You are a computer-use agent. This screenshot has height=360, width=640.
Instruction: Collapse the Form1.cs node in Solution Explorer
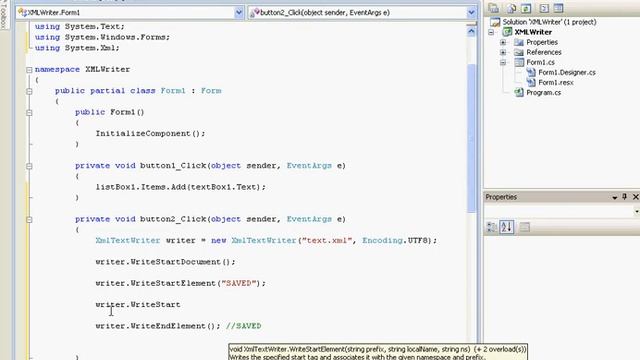coord(503,62)
